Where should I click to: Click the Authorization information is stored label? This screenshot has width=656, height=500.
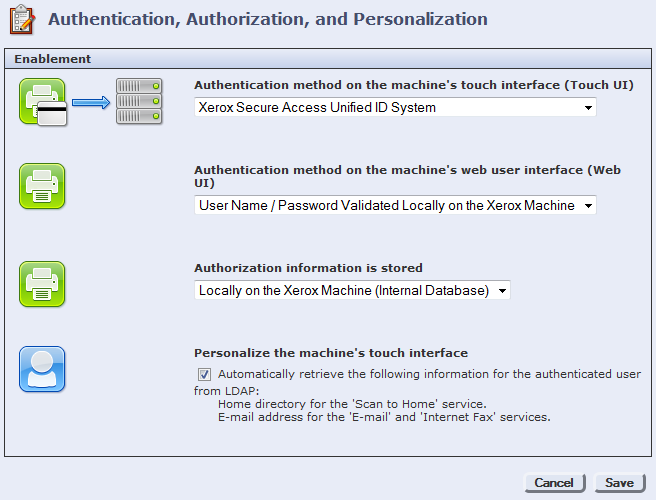pos(308,268)
